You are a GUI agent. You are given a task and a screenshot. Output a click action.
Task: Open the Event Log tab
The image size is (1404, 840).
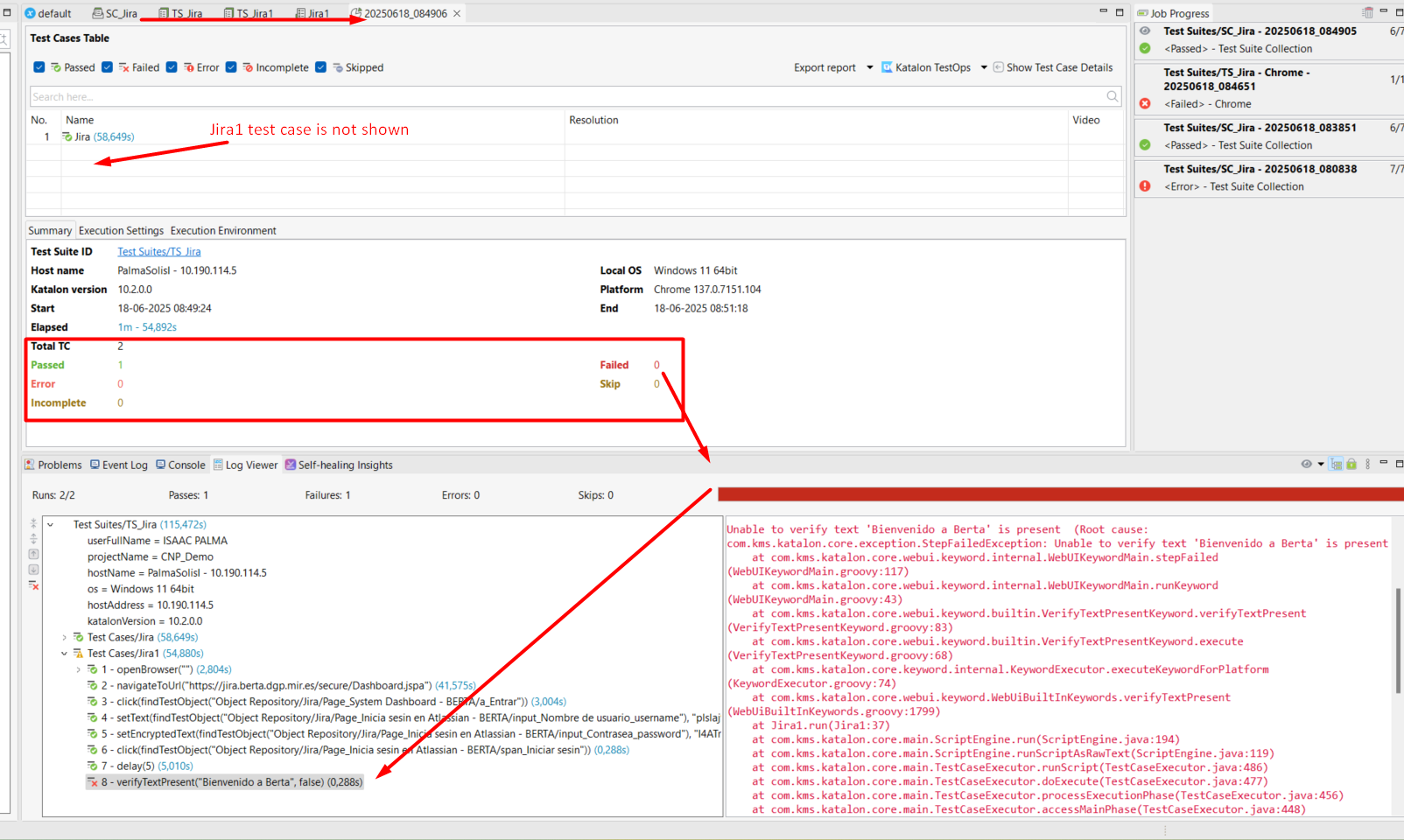[119, 465]
